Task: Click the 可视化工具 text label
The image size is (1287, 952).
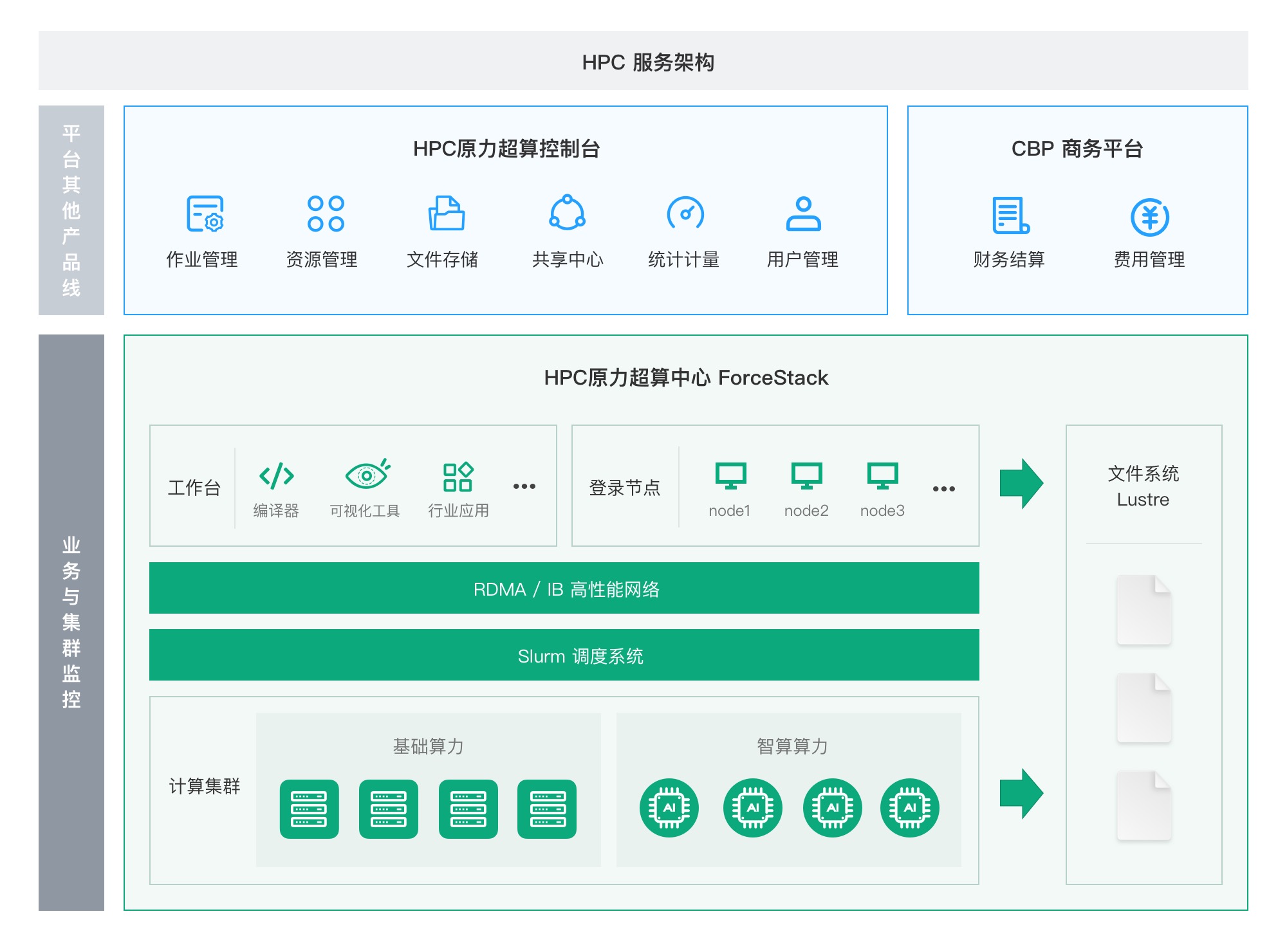Action: [365, 511]
